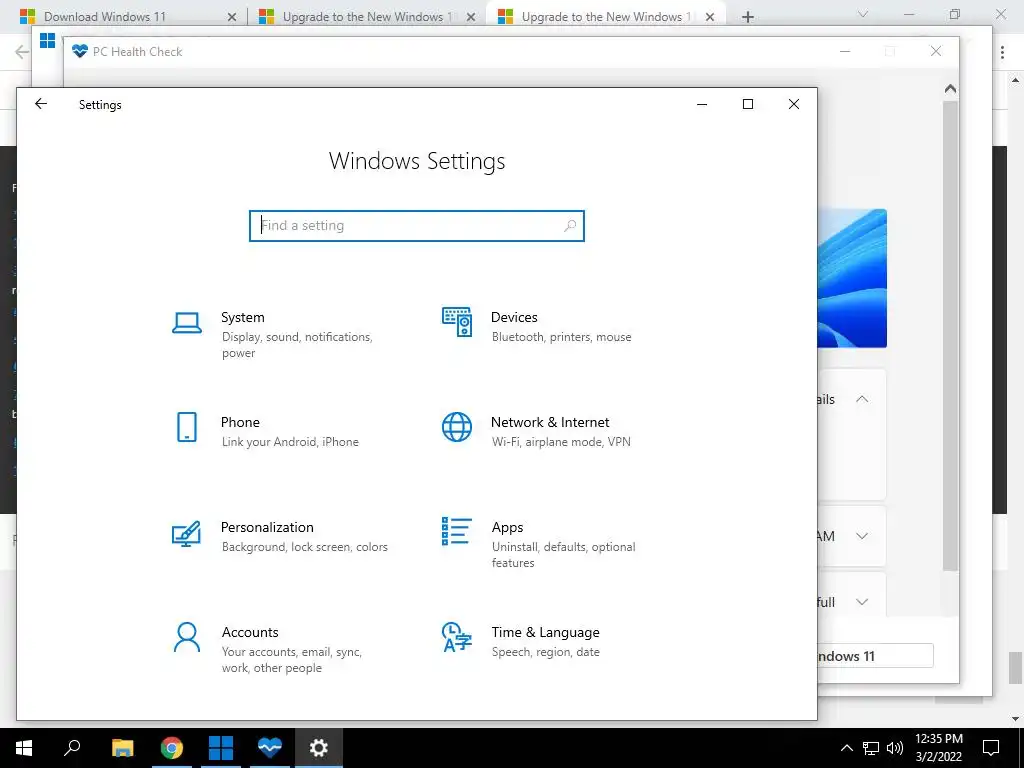The height and width of the screenshot is (768, 1024).
Task: Switch to the second Upgrade to the New Windows tab
Action: tap(367, 16)
